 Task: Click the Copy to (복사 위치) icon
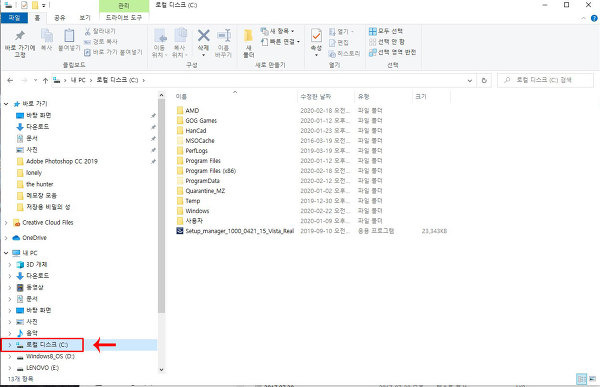(180, 36)
